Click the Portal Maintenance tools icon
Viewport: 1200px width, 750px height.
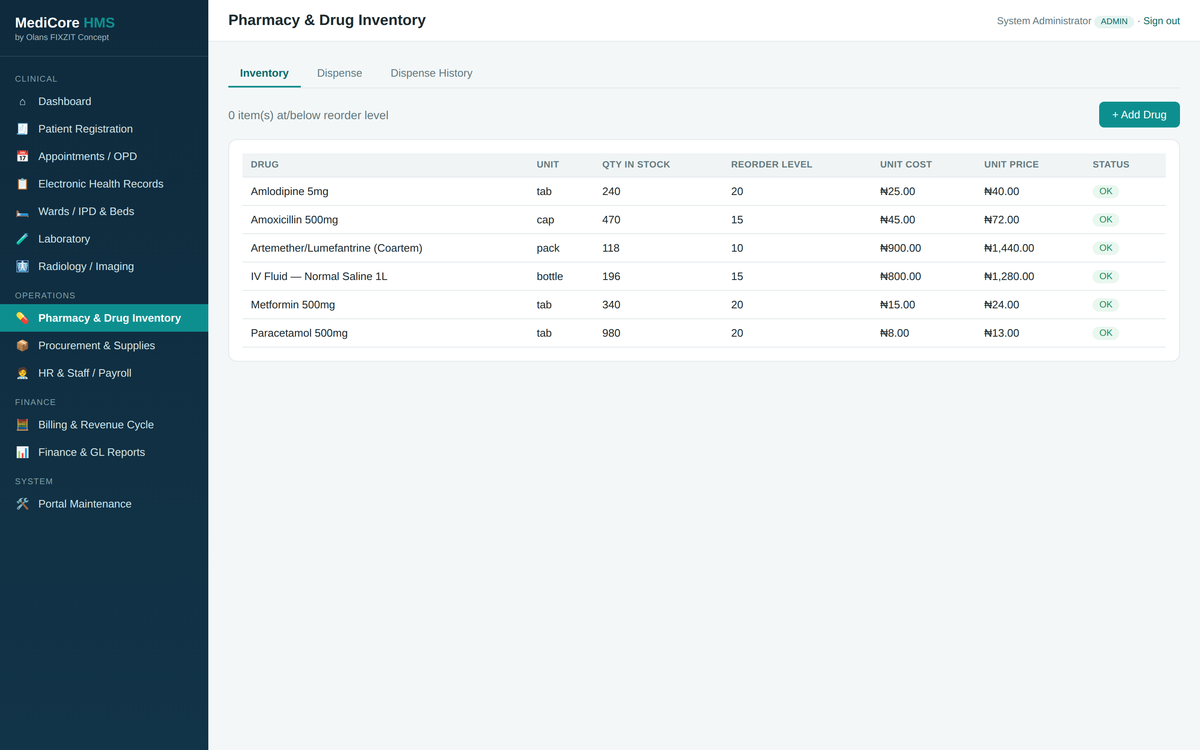click(22, 504)
